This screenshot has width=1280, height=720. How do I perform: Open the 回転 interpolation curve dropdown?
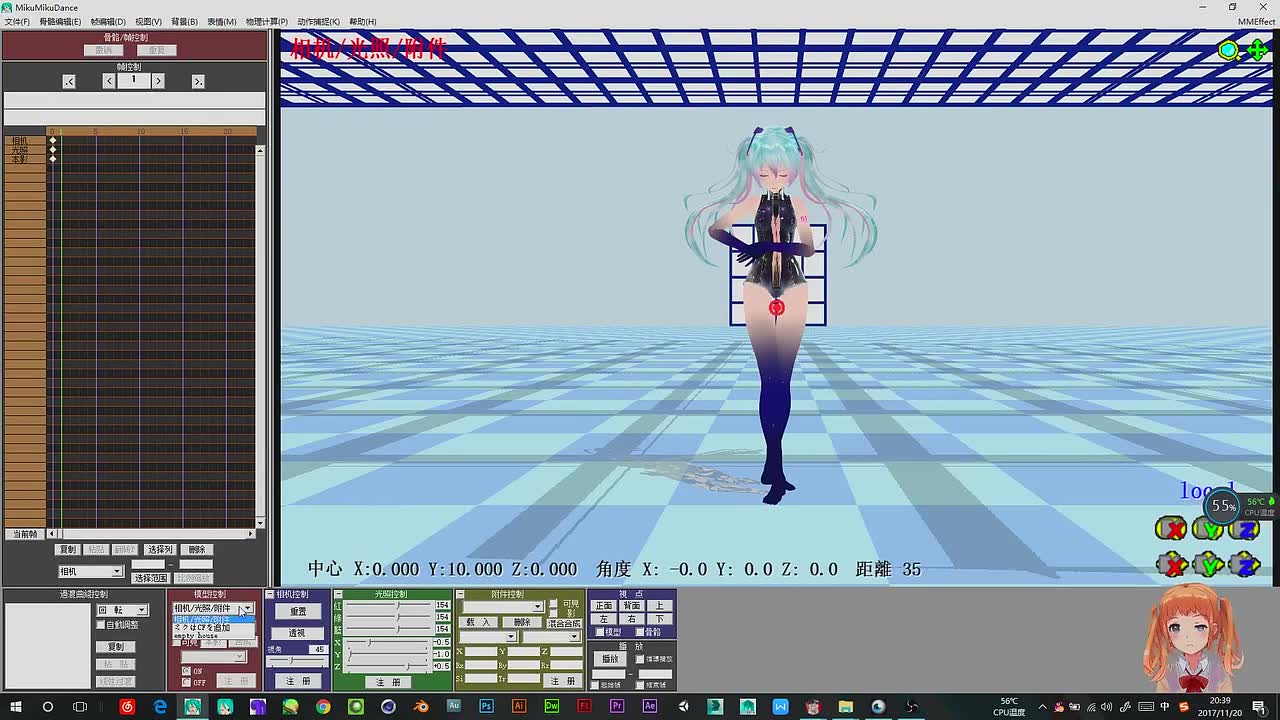[x=122, y=610]
